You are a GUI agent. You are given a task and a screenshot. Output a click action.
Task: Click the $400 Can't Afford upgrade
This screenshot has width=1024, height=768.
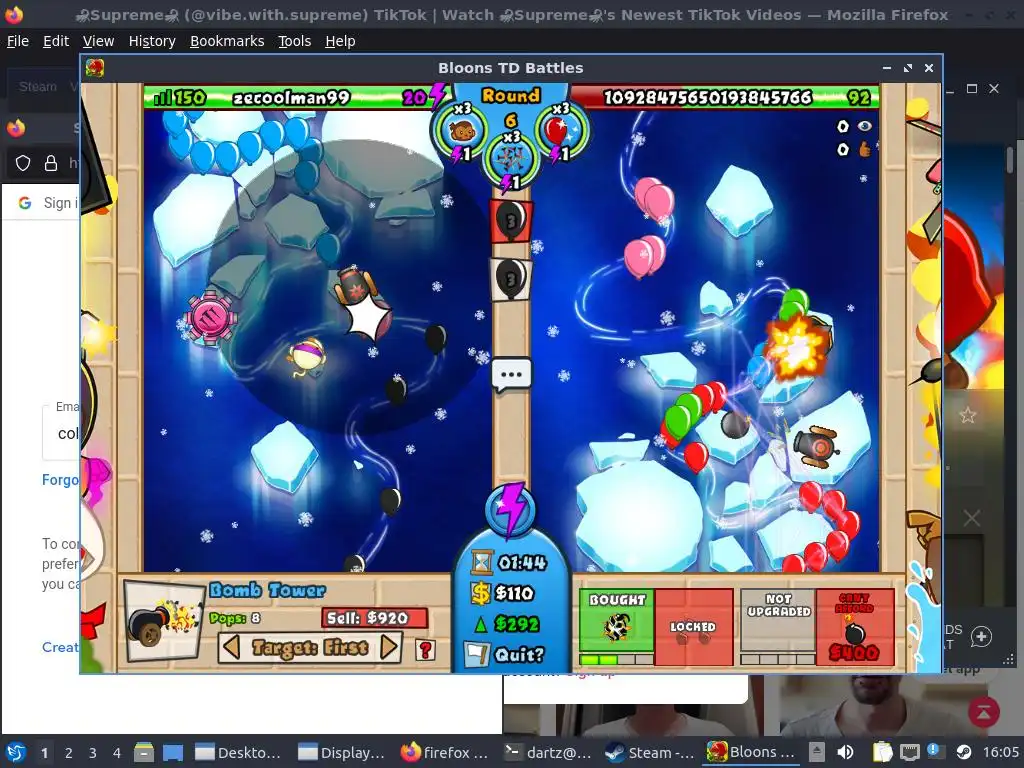pyautogui.click(x=855, y=627)
